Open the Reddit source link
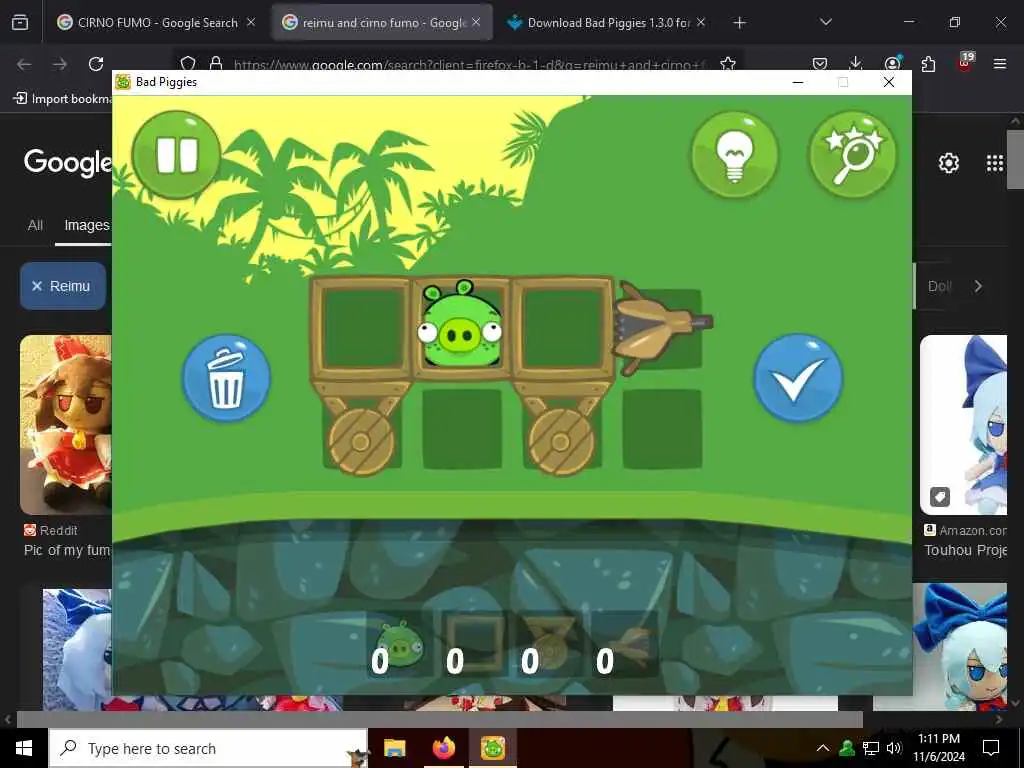 51,530
